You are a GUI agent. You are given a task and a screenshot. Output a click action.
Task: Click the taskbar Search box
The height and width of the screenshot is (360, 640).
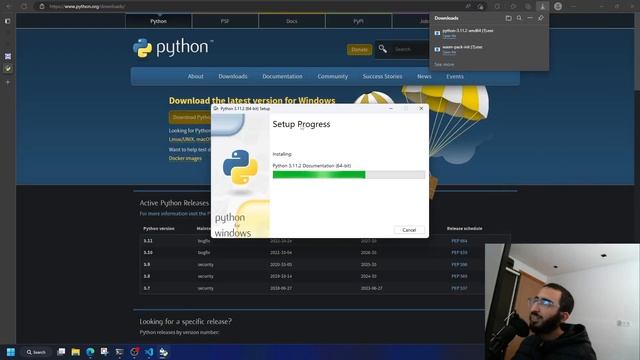tap(36, 352)
